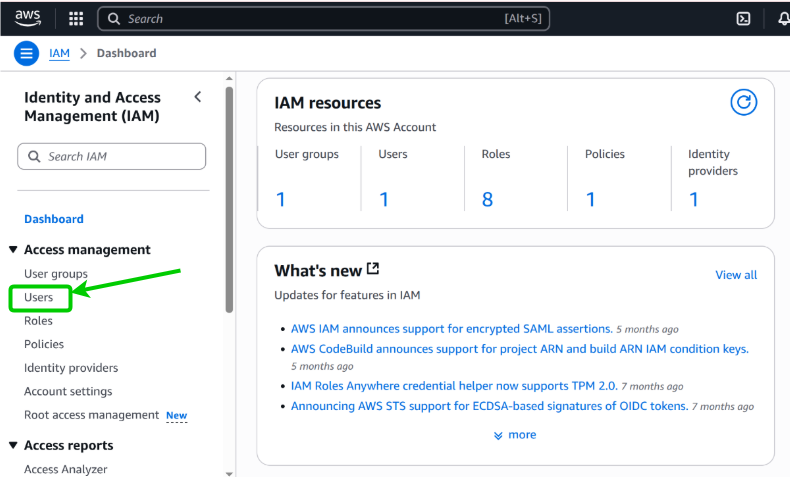The height and width of the screenshot is (477, 790).
Task: Click the Identity providers count 1
Action: click(x=694, y=199)
